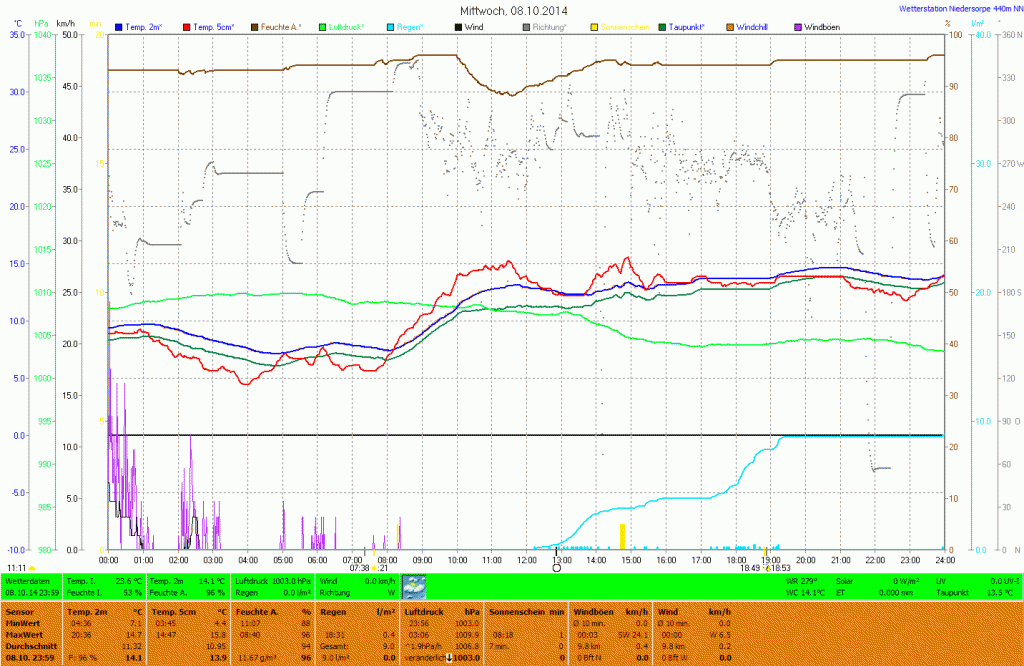The image size is (1024, 666).
Task: Toggle the Windböen series in legend
Action: coord(820,25)
